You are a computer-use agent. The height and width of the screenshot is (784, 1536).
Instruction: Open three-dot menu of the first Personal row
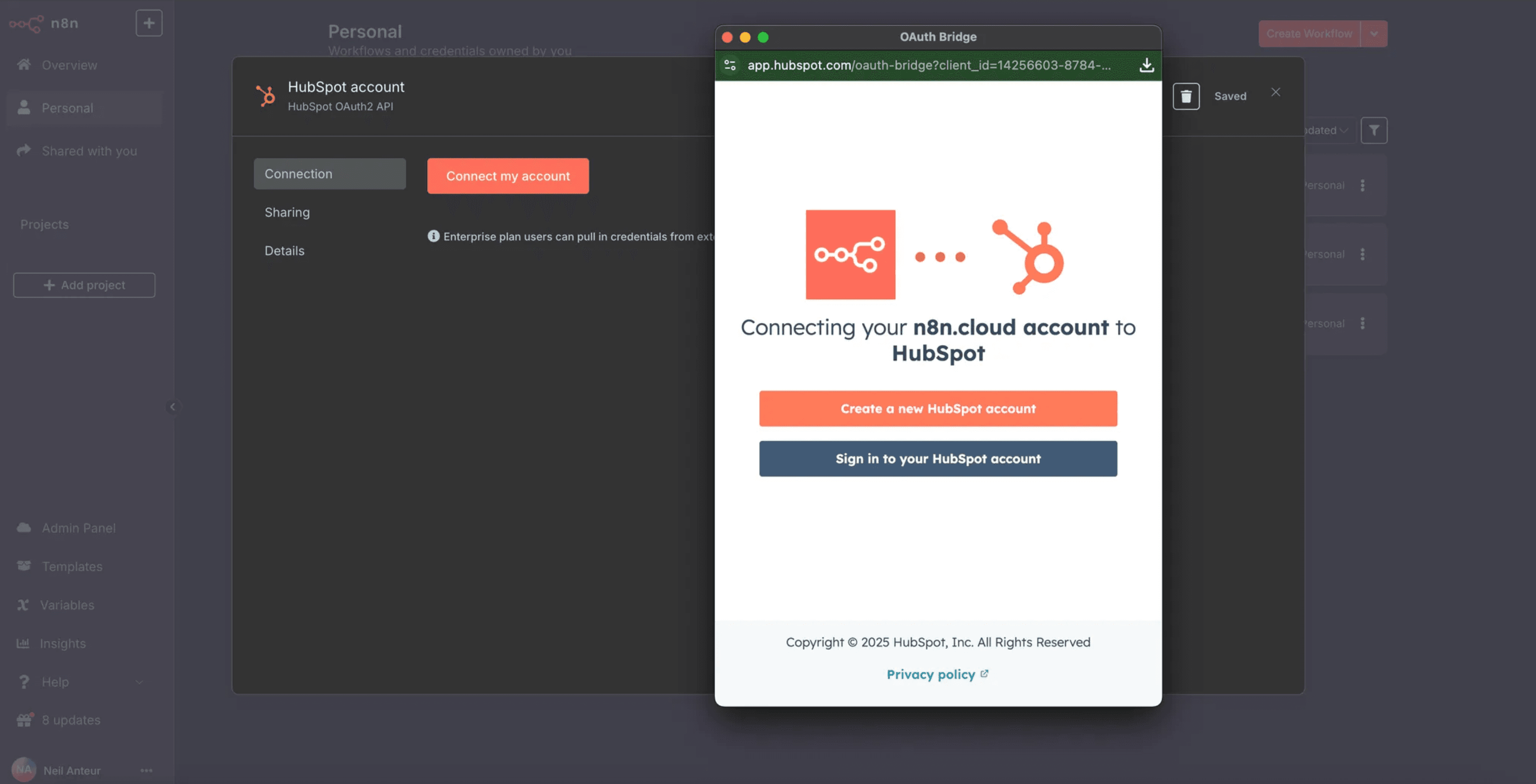[1363, 185]
